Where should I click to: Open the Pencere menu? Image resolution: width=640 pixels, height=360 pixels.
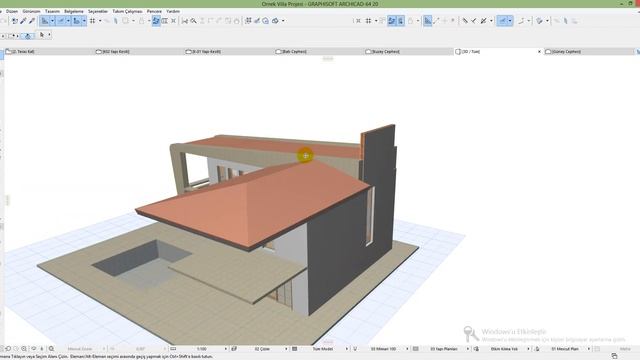coord(154,11)
